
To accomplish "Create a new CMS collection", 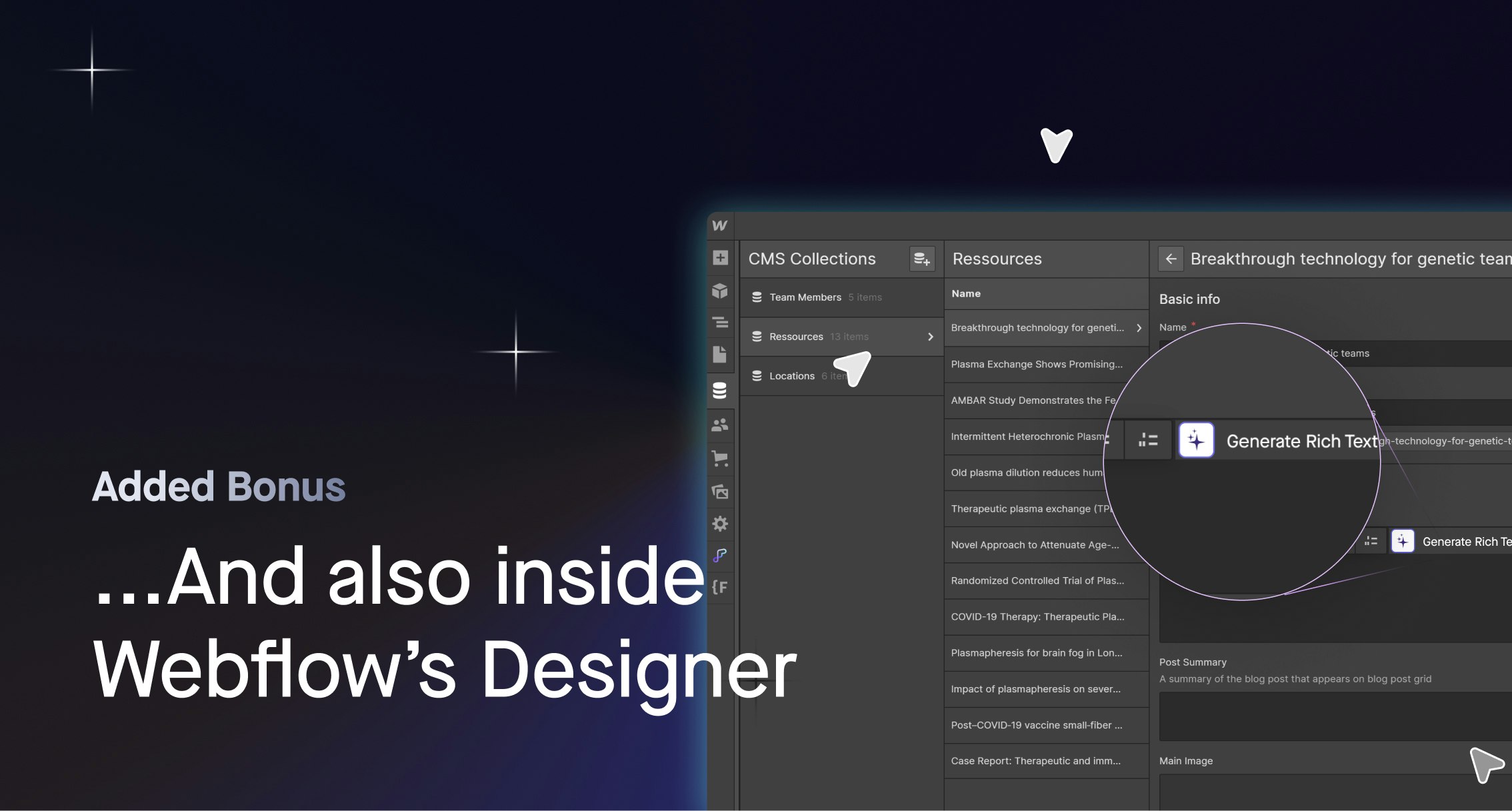I will 922,259.
